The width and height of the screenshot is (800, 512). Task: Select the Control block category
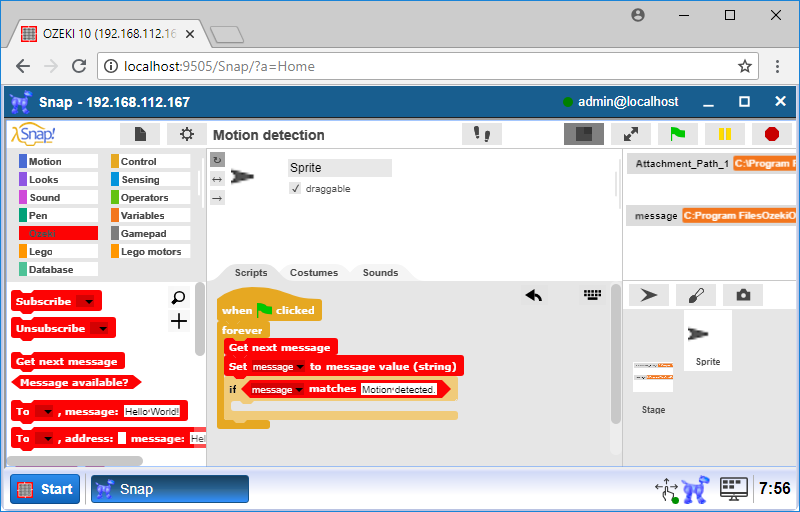[151, 161]
